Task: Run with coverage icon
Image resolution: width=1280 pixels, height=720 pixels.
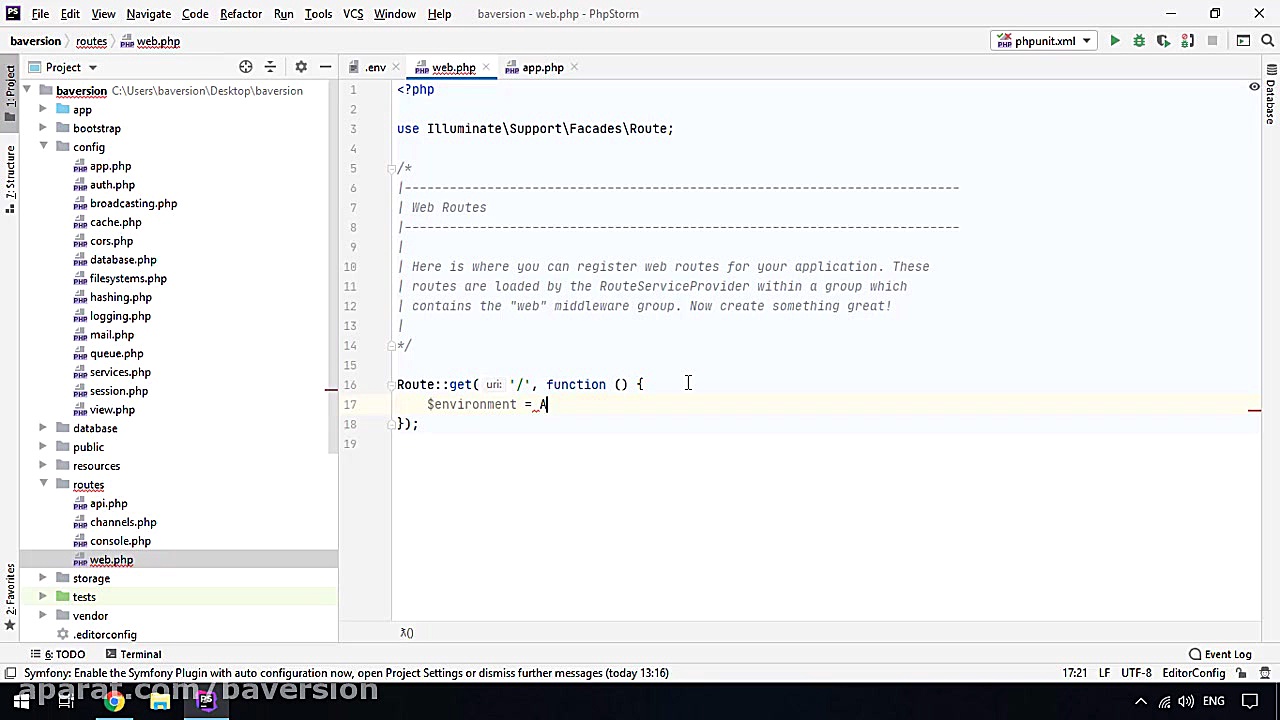Action: [1163, 41]
